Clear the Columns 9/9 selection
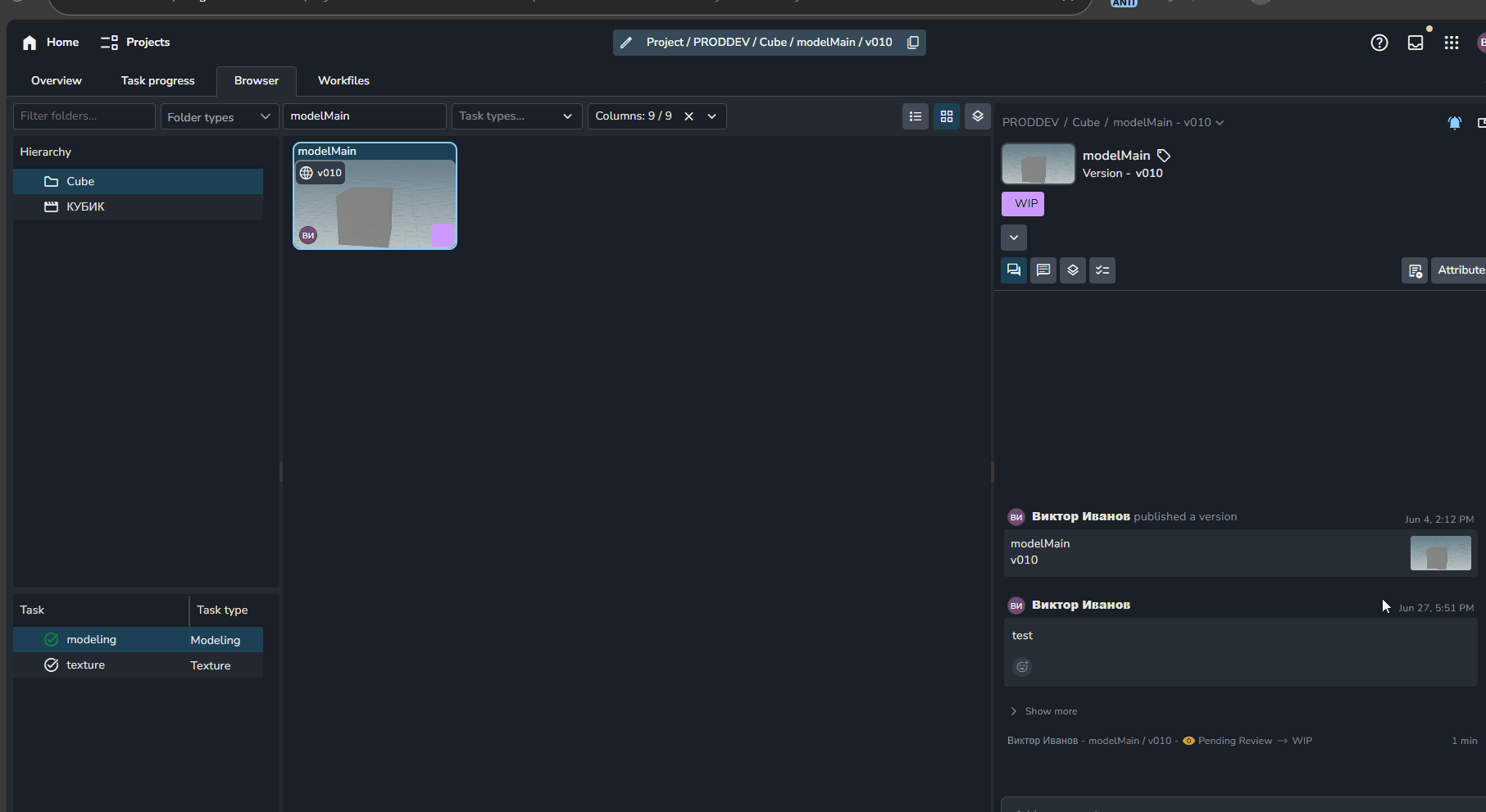 [x=688, y=116]
